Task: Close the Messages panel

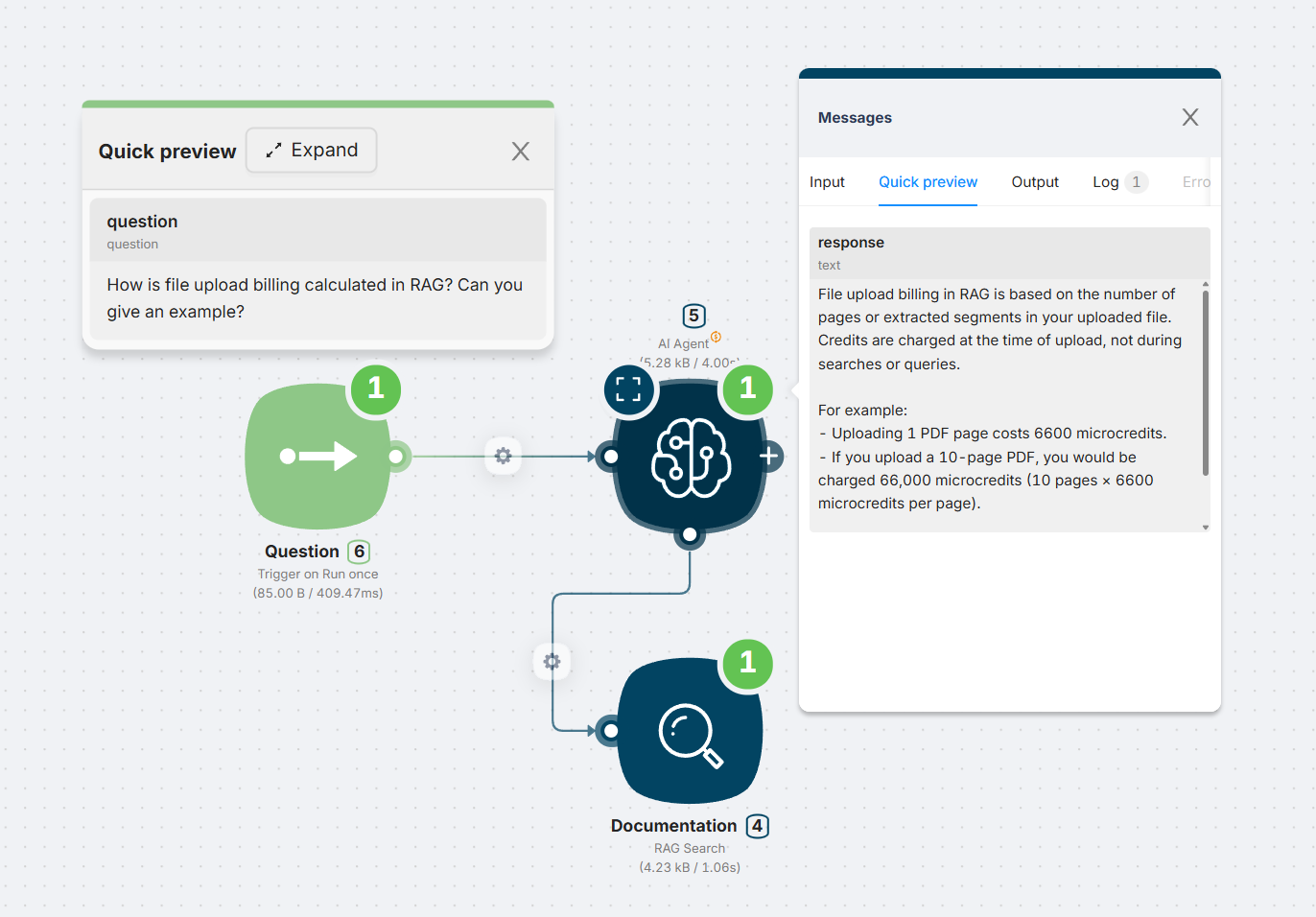Action: point(1190,117)
